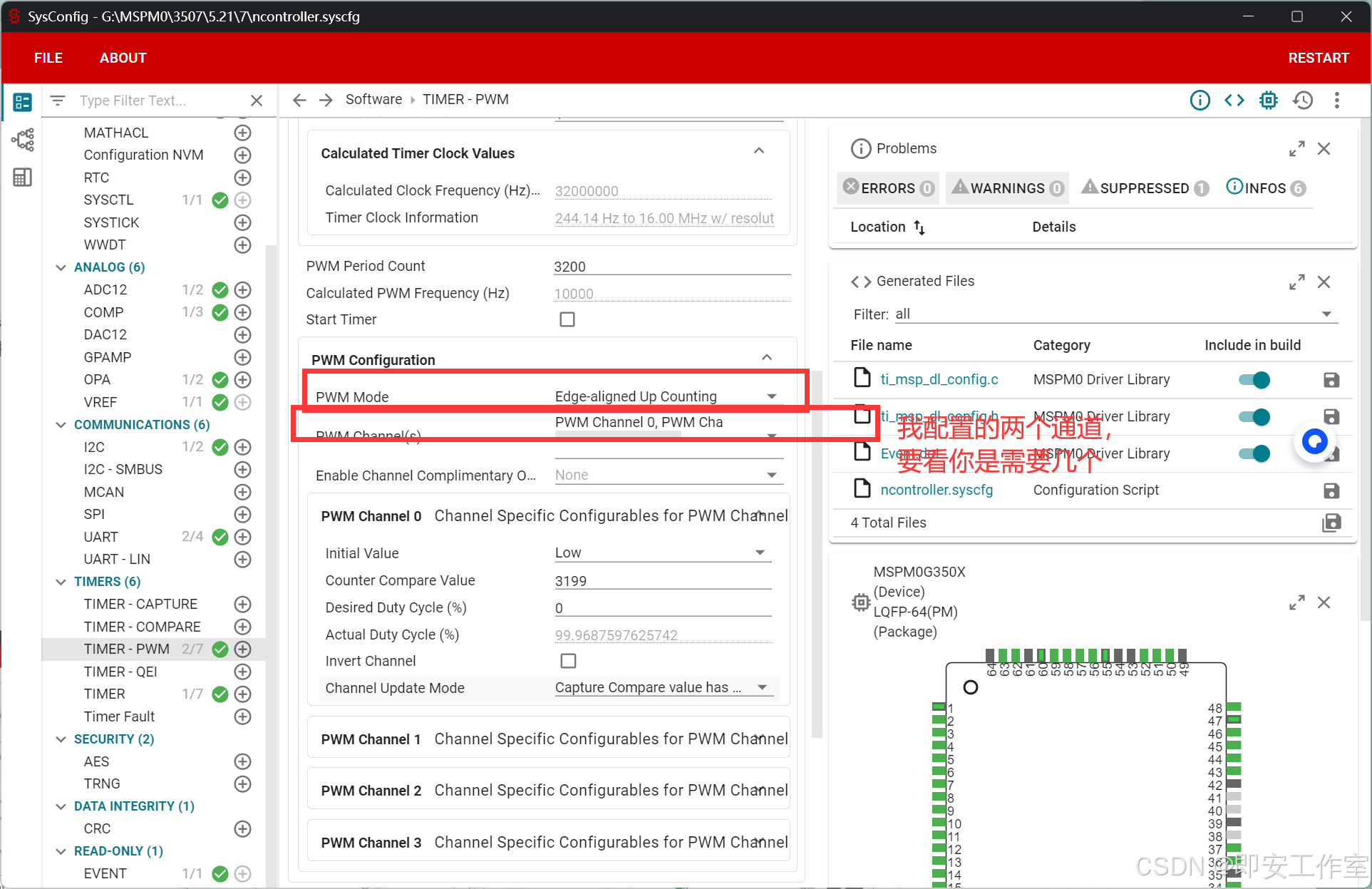Viewport: 1372px width, 889px height.
Task: Open the device view chip icon
Action: pos(1269,101)
